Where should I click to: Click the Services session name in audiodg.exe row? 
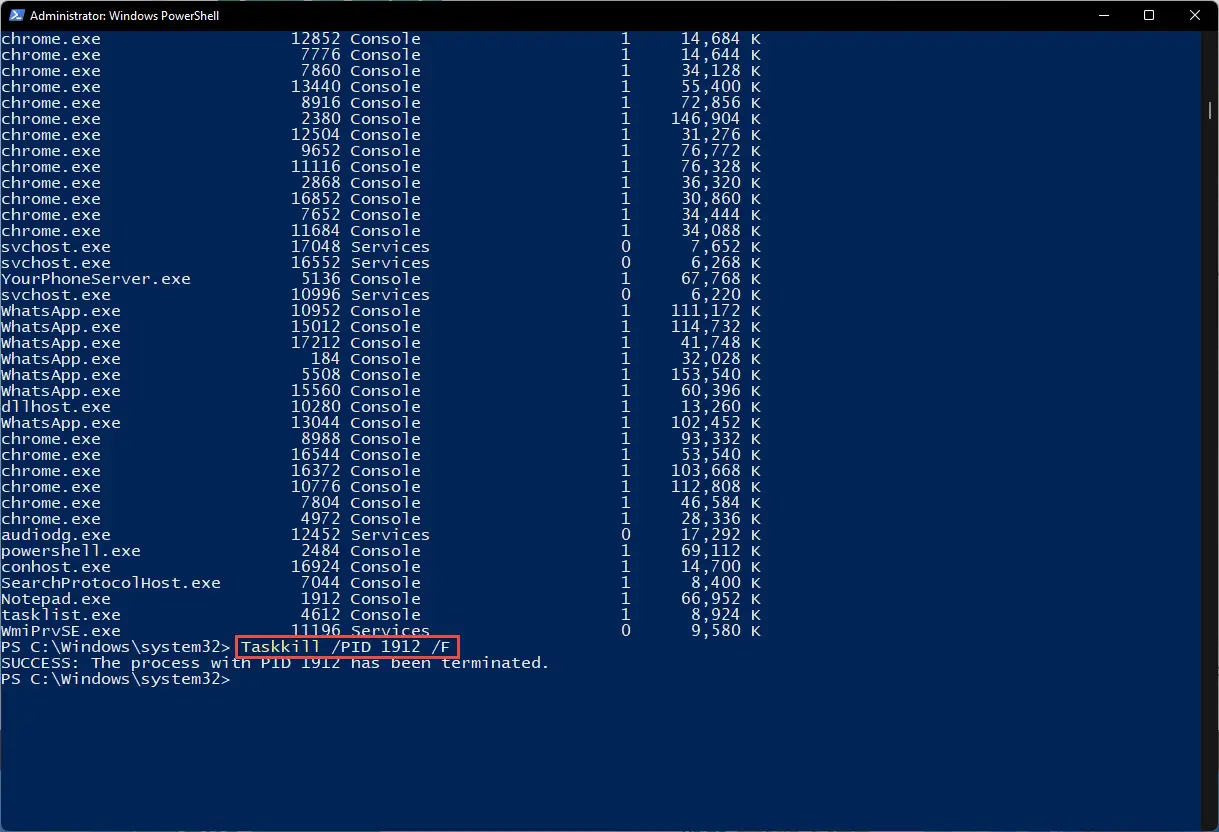390,535
